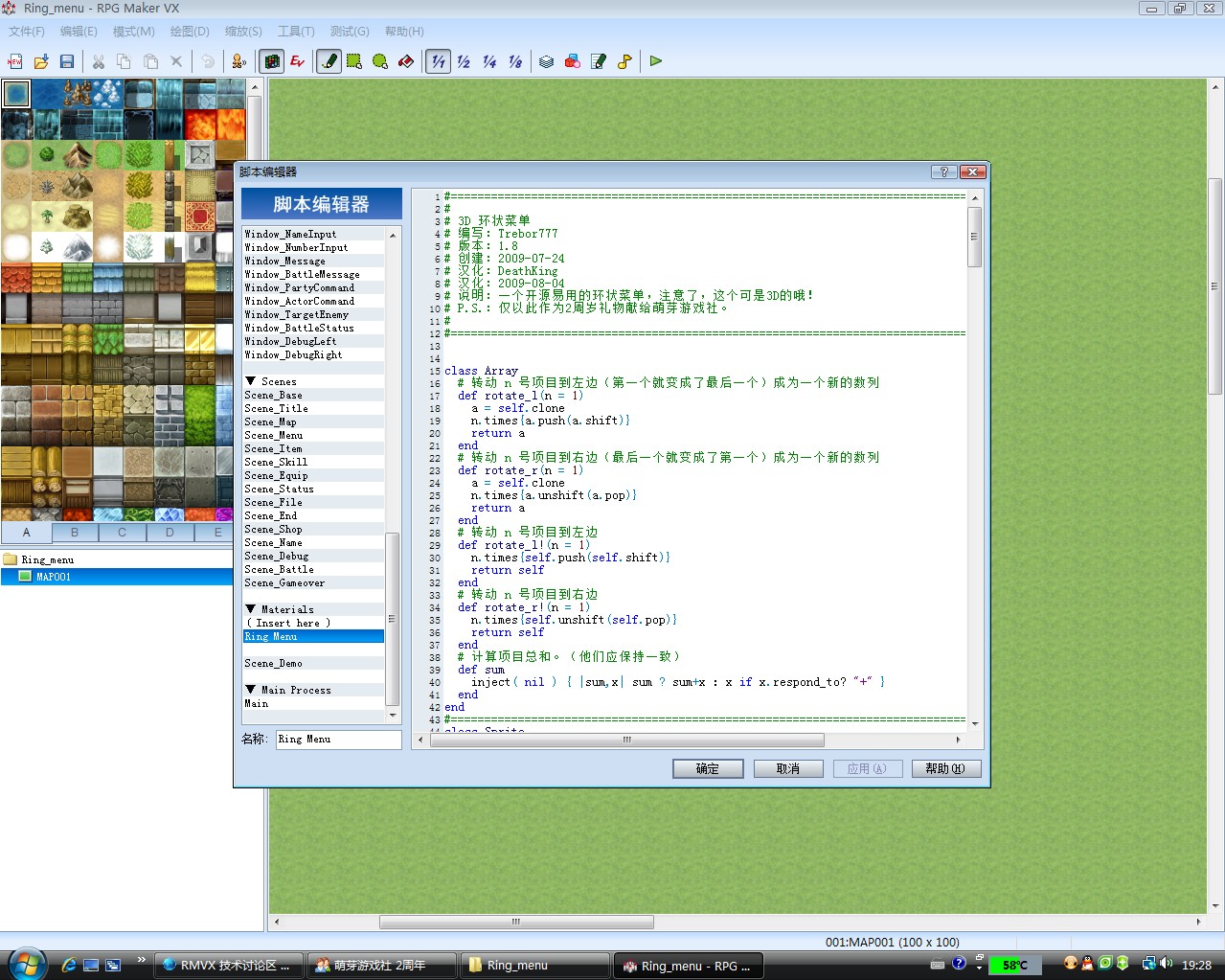This screenshot has height=980, width=1225.
Task: Select the Pencil drawing tool
Action: [x=329, y=61]
